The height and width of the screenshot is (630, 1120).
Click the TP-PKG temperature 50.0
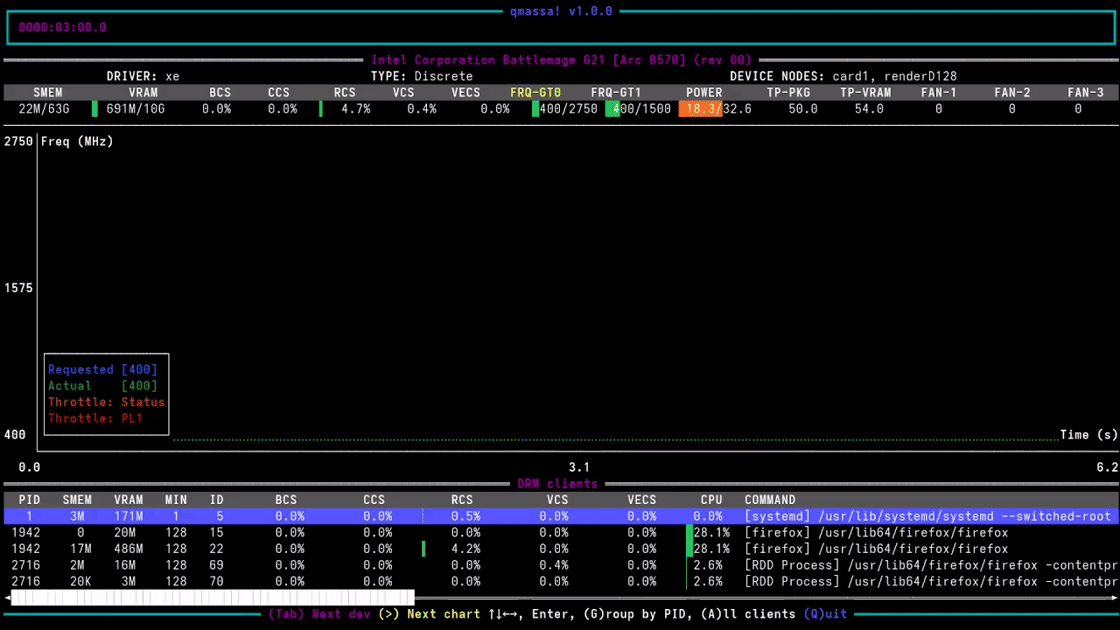(x=803, y=109)
